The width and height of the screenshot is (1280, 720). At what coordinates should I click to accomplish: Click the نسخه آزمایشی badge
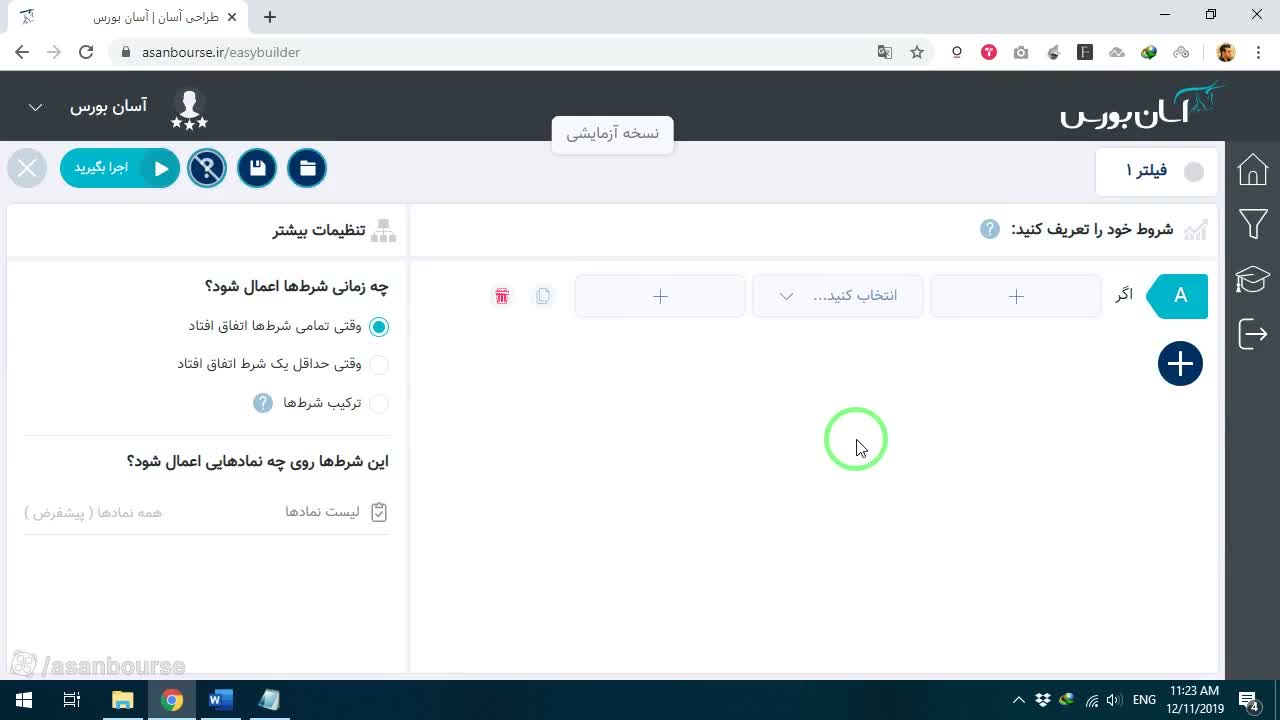point(612,133)
